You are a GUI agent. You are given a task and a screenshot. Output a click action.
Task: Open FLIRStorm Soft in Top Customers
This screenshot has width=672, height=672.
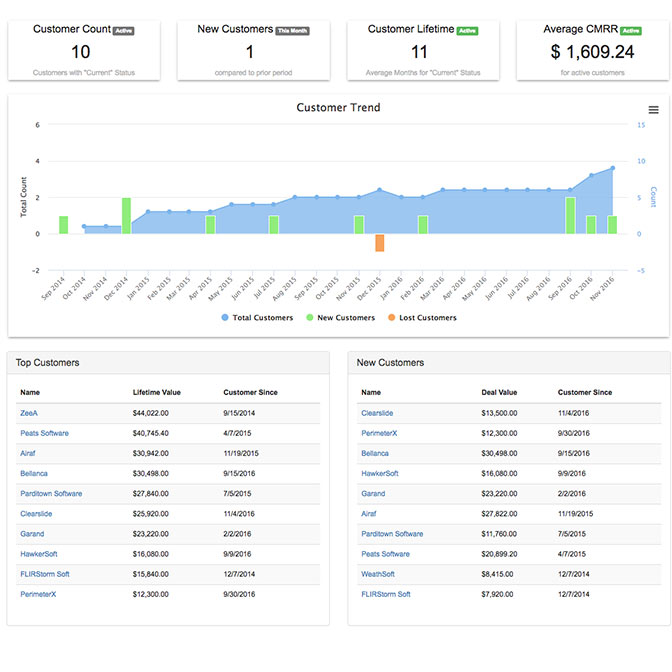pyautogui.click(x=44, y=574)
